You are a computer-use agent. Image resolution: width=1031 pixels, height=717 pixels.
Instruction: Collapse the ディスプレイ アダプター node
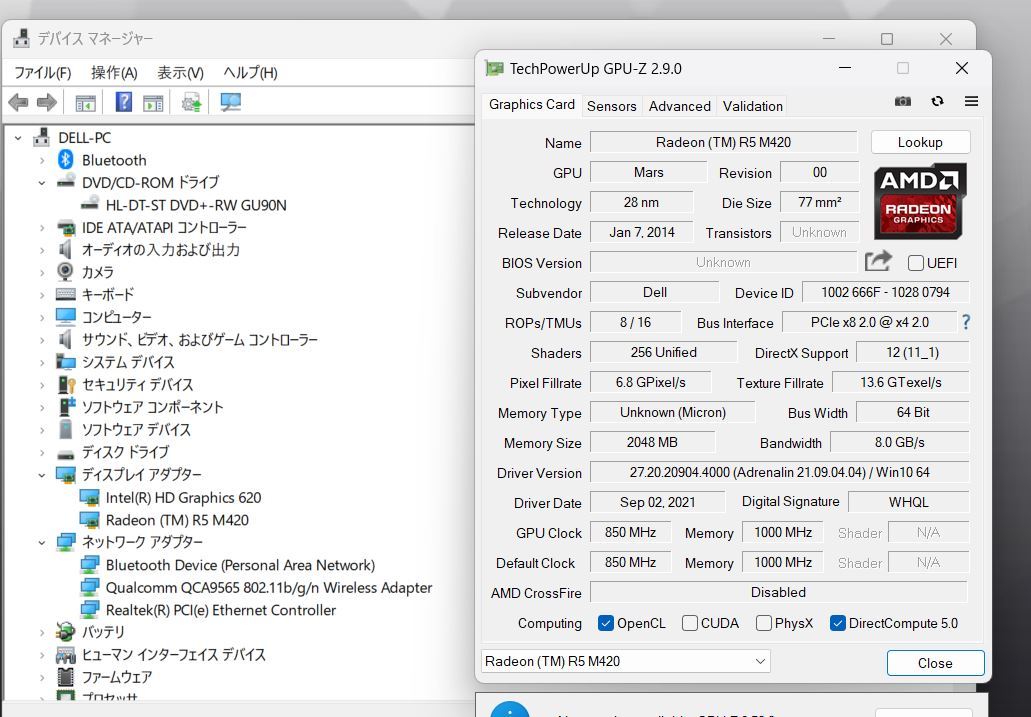[x=42, y=475]
